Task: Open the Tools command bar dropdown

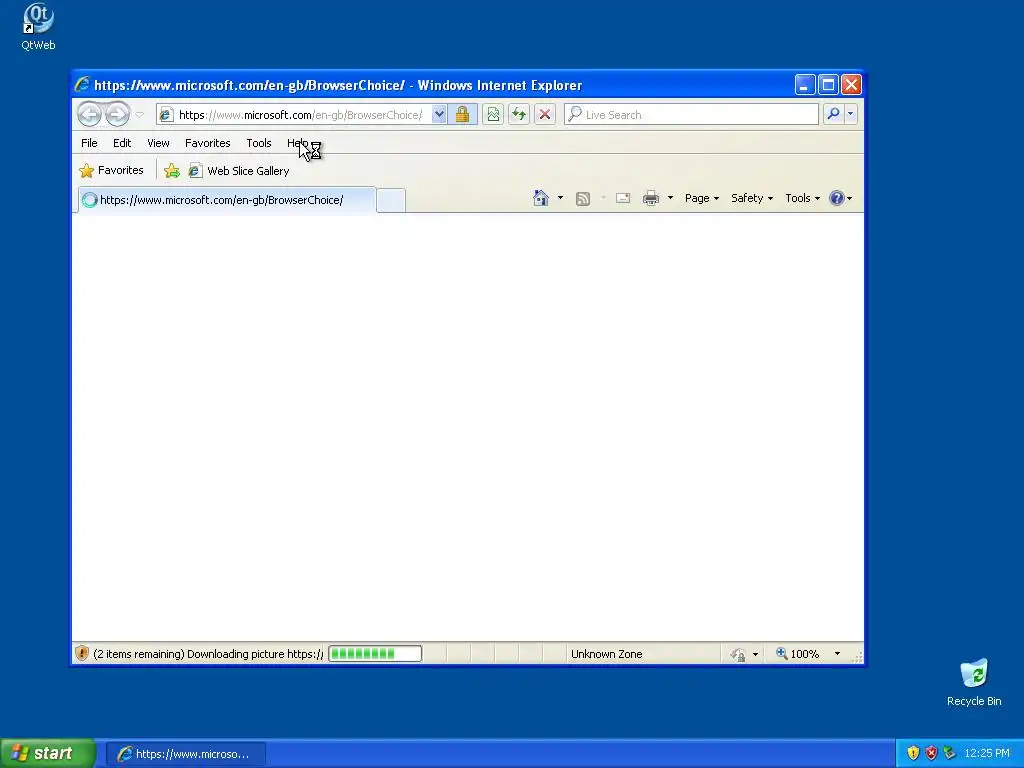Action: click(x=802, y=198)
